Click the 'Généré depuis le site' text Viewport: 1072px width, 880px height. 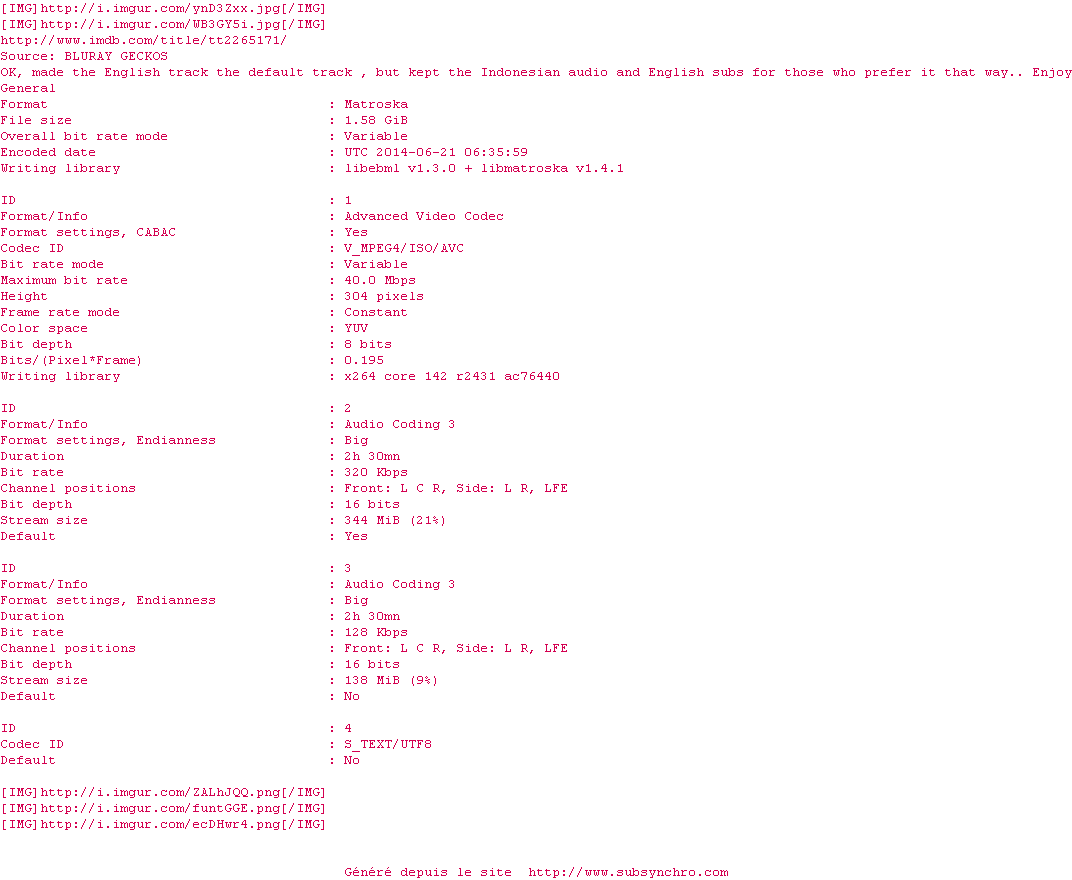(x=428, y=872)
